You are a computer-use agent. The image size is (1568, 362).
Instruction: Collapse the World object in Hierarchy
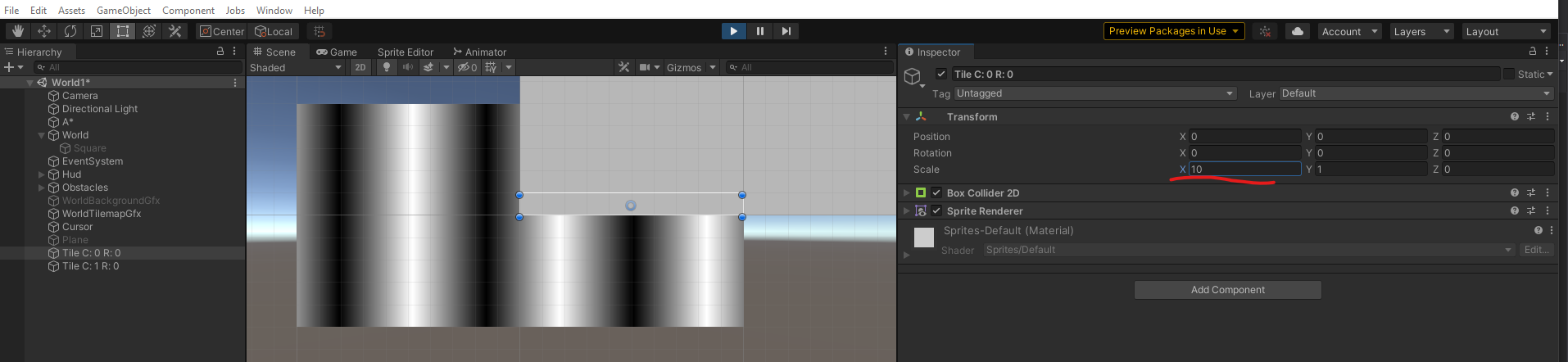[41, 135]
